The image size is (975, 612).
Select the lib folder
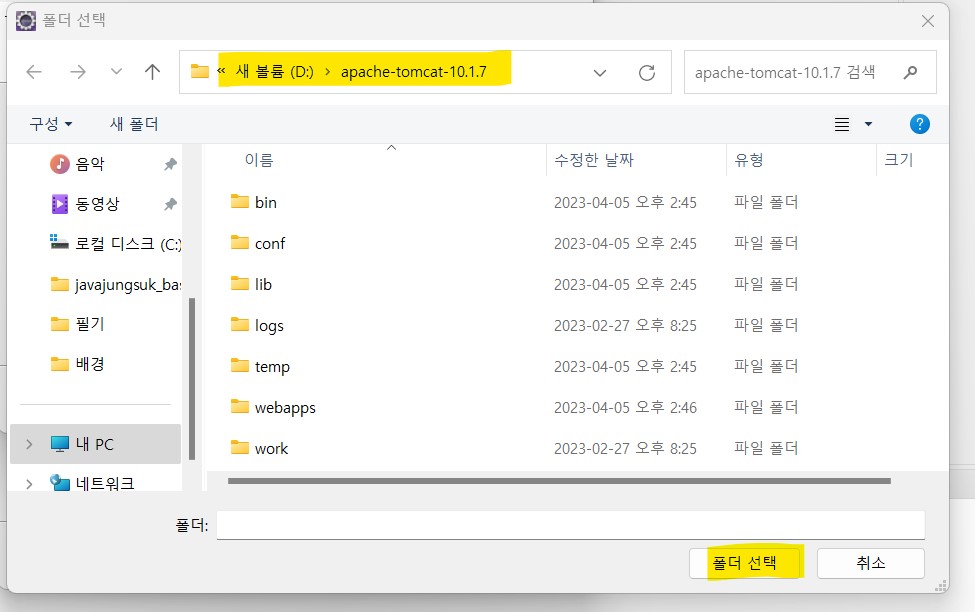point(263,284)
